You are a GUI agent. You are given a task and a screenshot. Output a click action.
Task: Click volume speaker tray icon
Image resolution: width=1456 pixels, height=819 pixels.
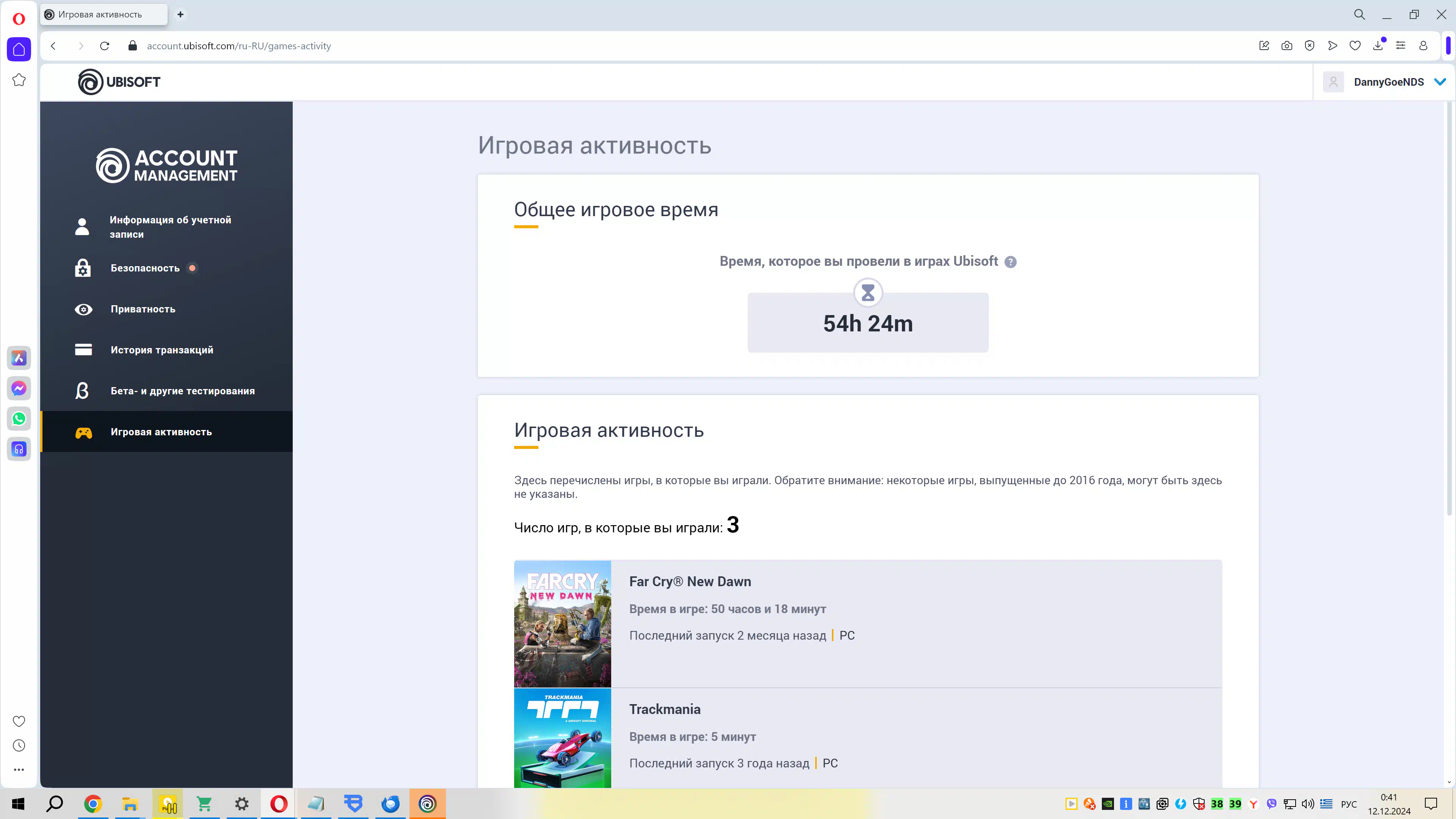pyautogui.click(x=1308, y=804)
